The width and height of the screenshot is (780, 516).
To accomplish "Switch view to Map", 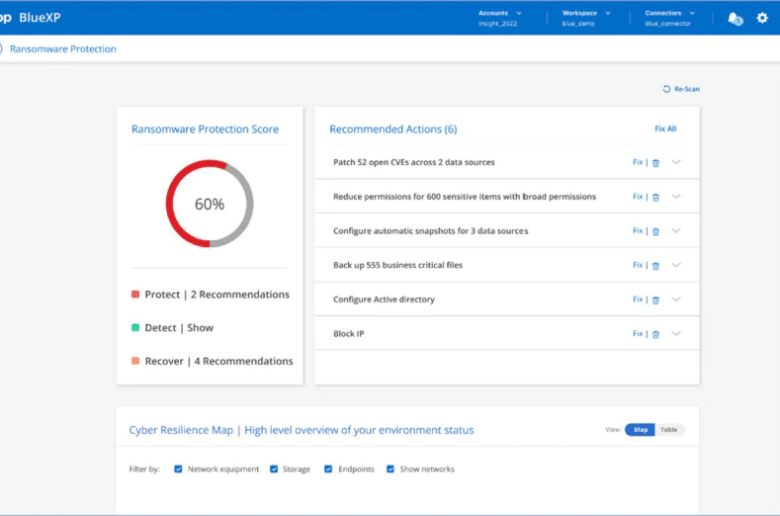I will coord(640,429).
